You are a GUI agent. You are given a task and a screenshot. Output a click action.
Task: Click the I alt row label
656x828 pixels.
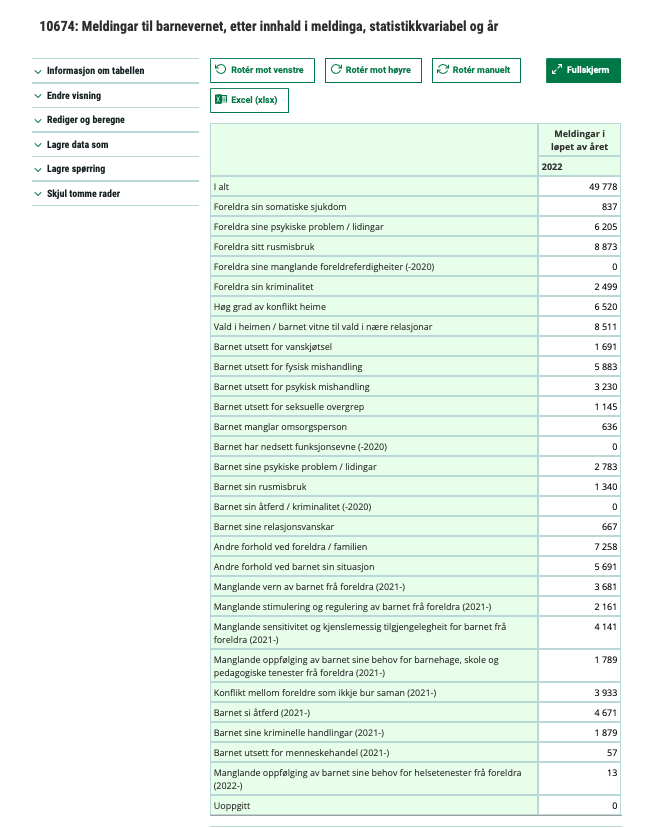coord(223,187)
